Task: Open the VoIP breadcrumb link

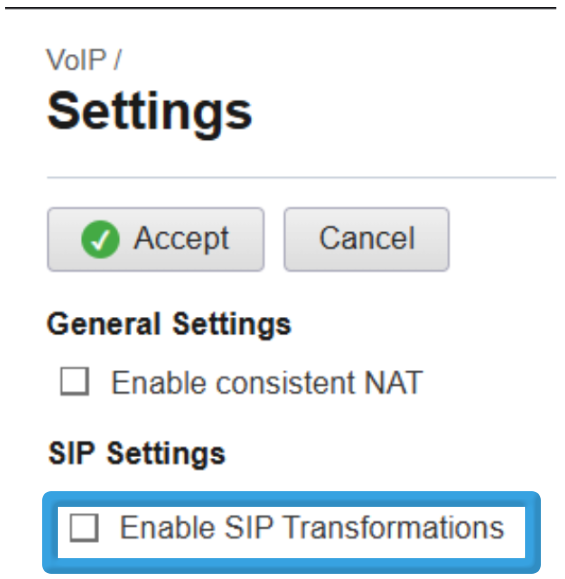Action: 76,59
